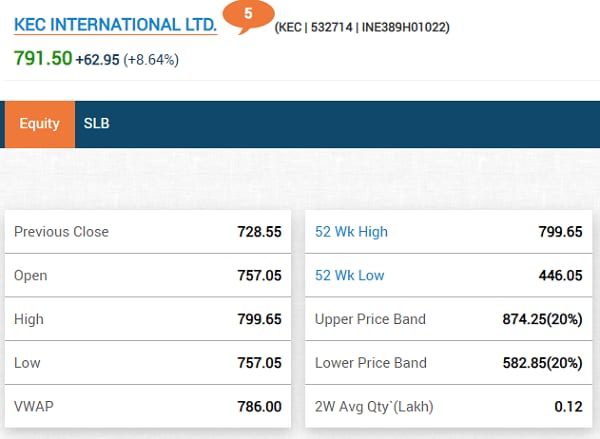Viewport: 600px width, 439px height.
Task: Click the security codes text in parentheses
Action: (x=361, y=27)
